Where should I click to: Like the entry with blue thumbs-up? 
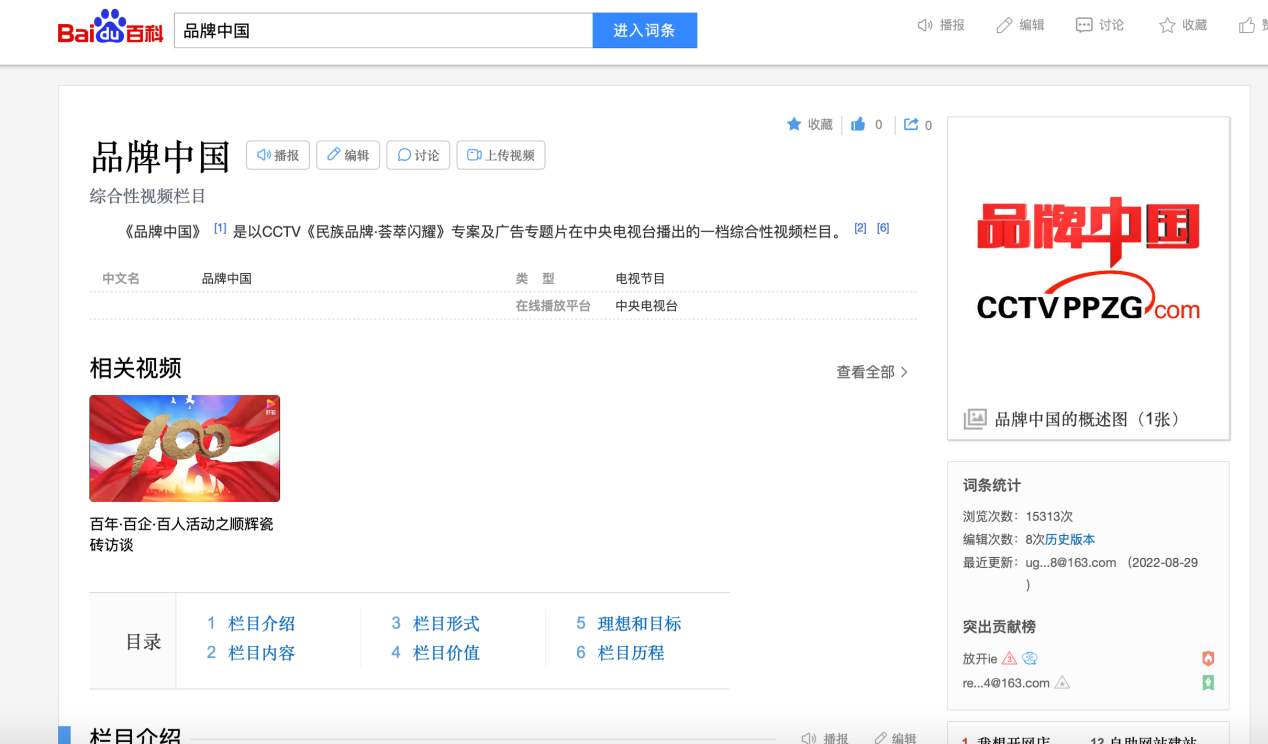(858, 124)
